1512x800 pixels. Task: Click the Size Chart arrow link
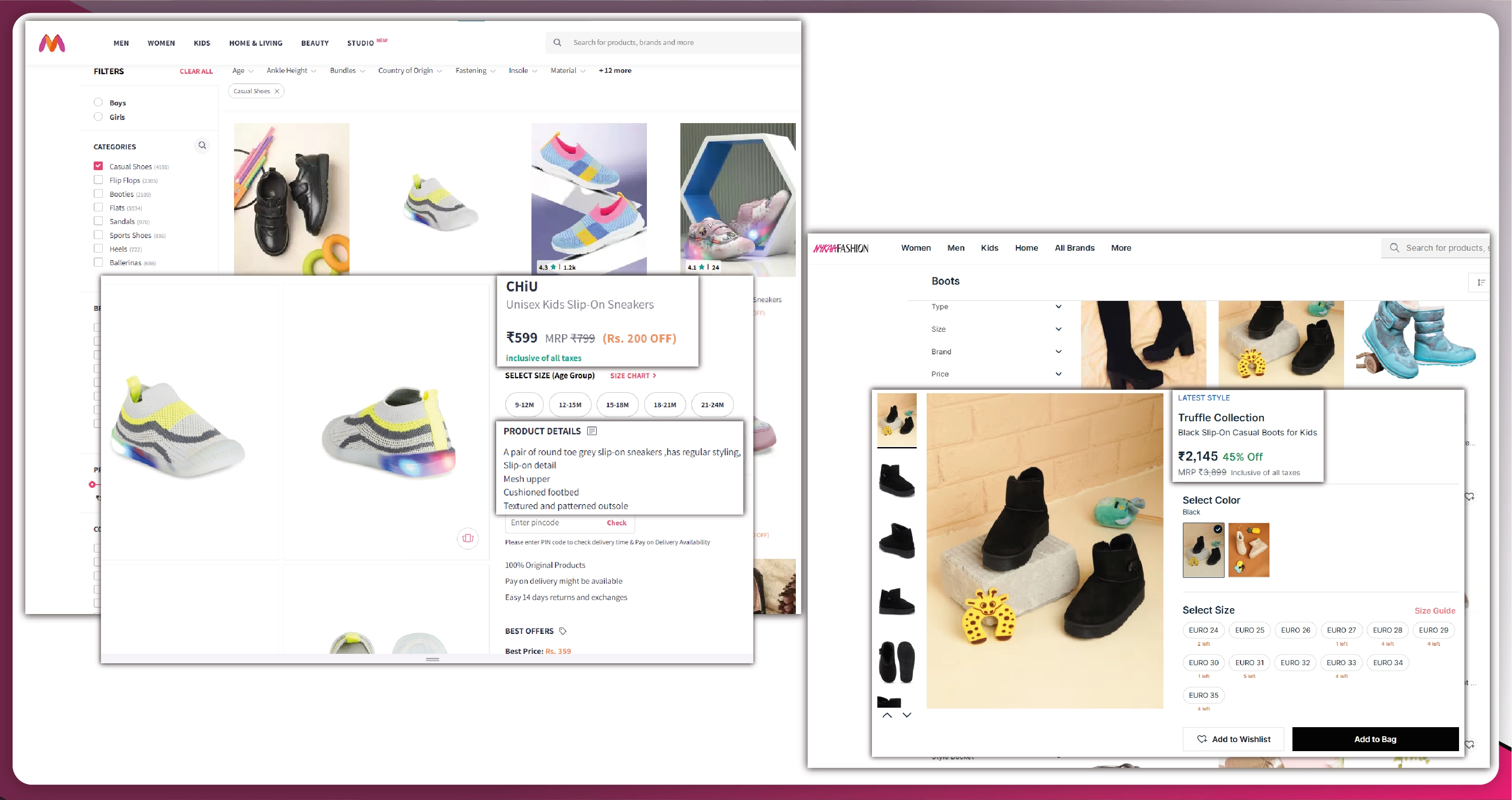point(633,376)
